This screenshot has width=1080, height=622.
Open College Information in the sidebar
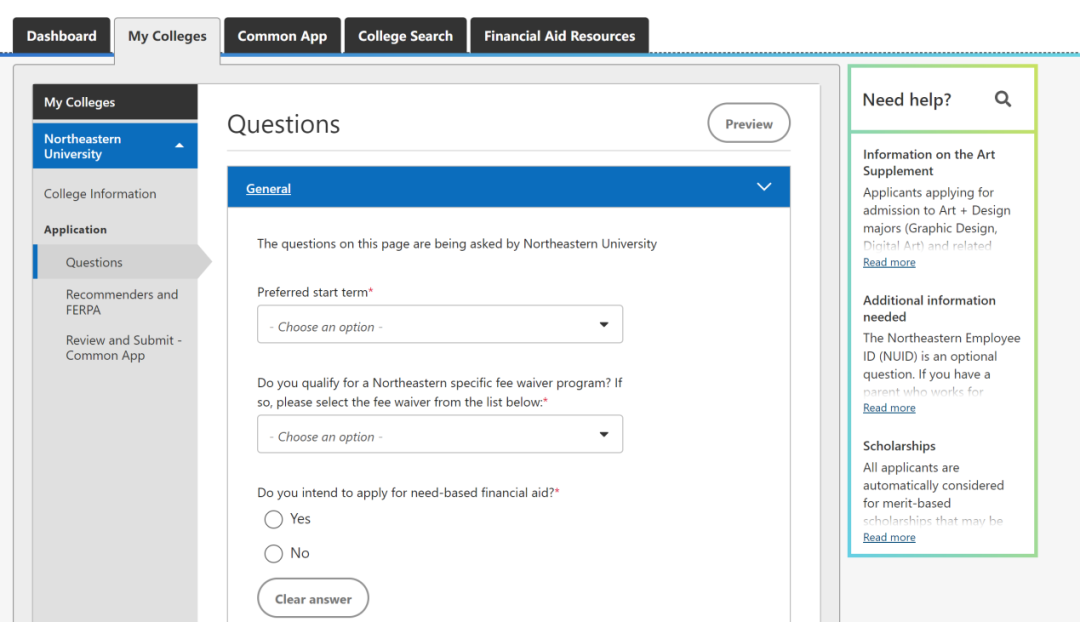point(100,194)
